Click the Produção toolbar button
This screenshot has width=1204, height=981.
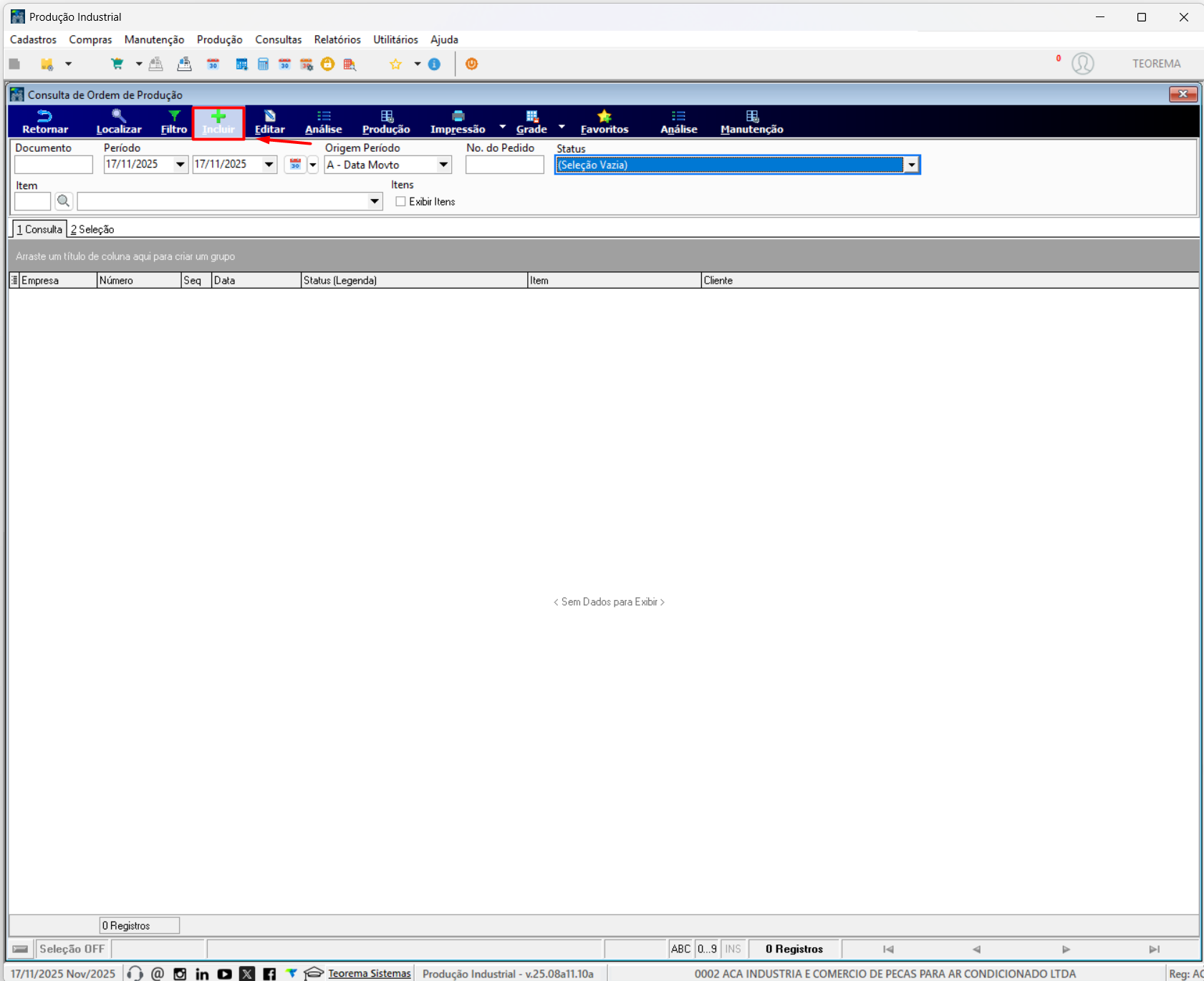coord(386,122)
